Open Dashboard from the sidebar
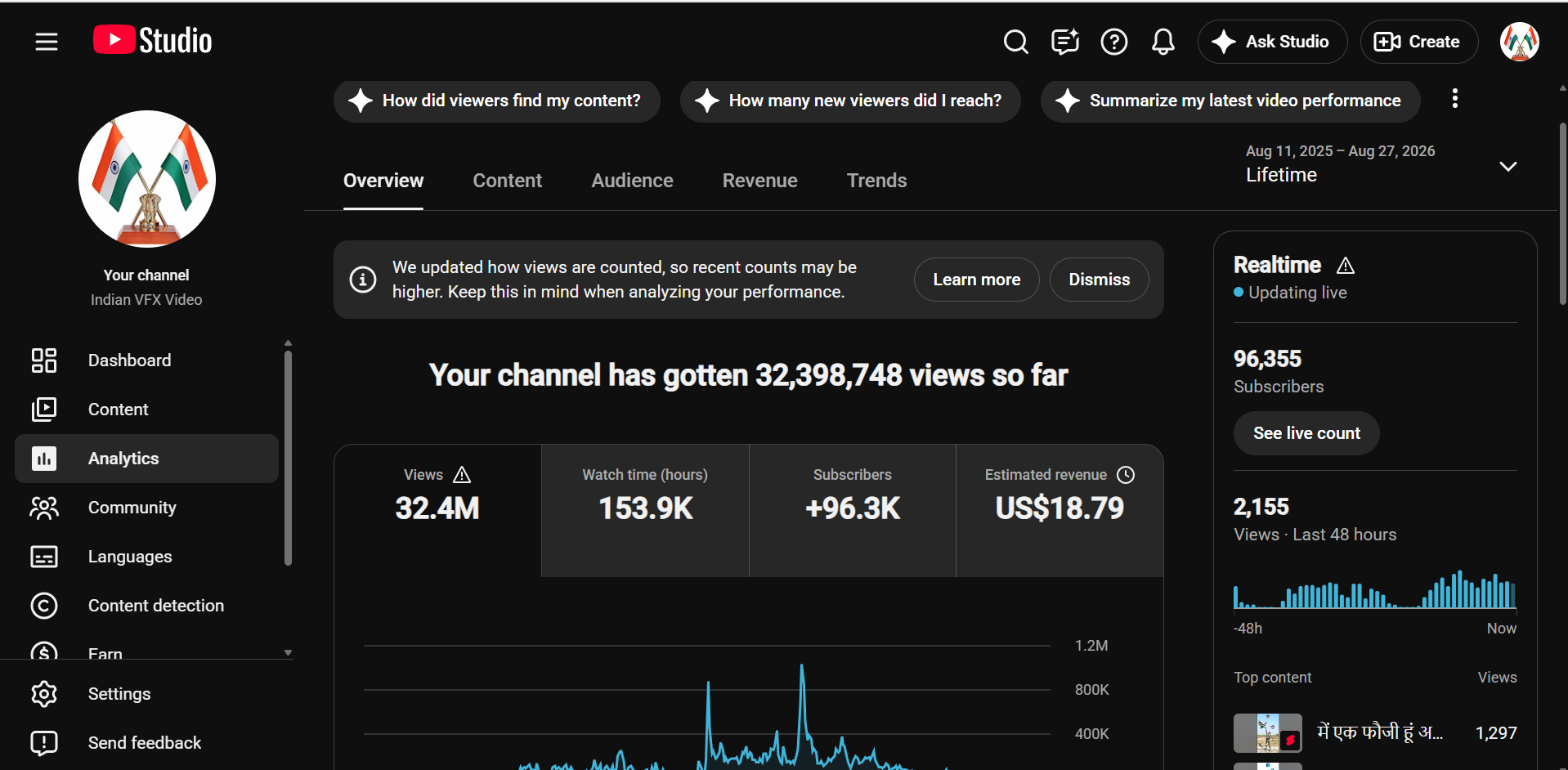This screenshot has height=770, width=1568. [147, 360]
